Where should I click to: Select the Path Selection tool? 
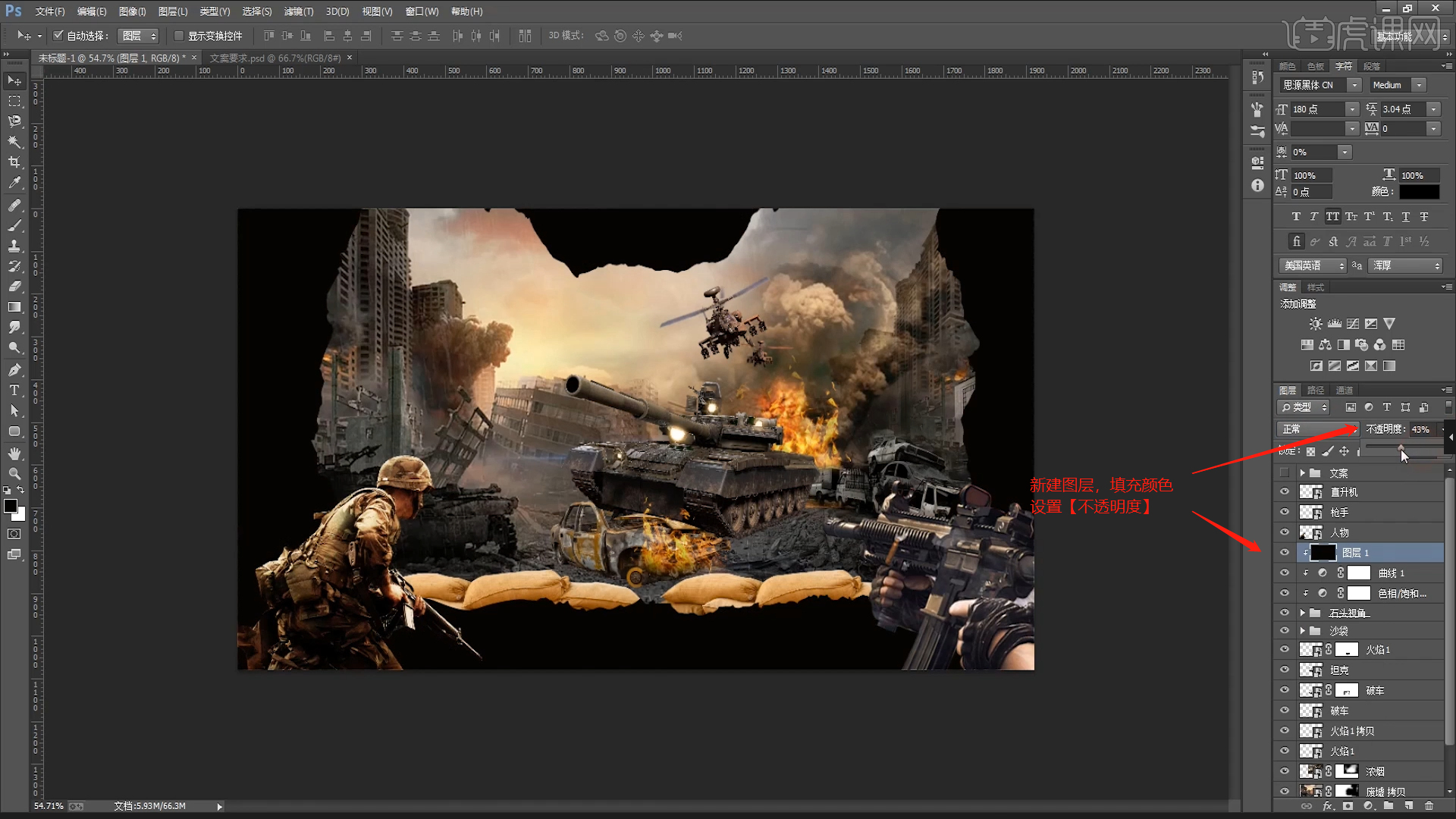click(14, 411)
